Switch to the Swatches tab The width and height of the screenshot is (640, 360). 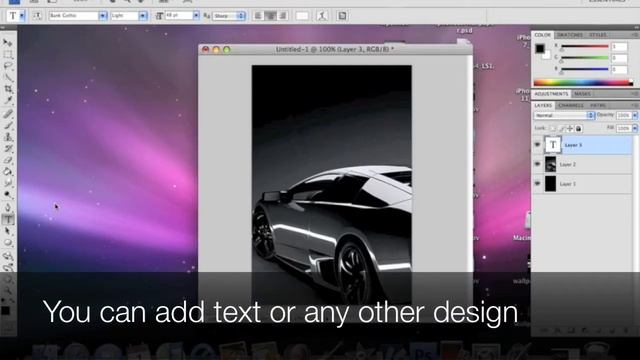point(570,35)
